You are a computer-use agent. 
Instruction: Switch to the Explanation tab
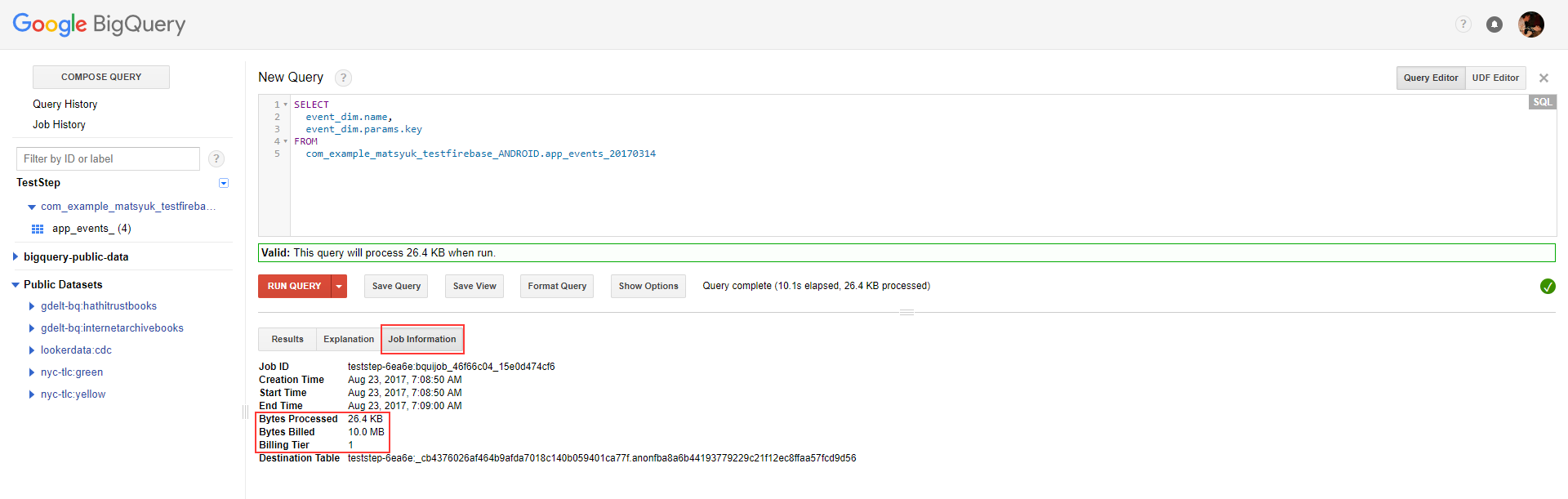[x=349, y=339]
